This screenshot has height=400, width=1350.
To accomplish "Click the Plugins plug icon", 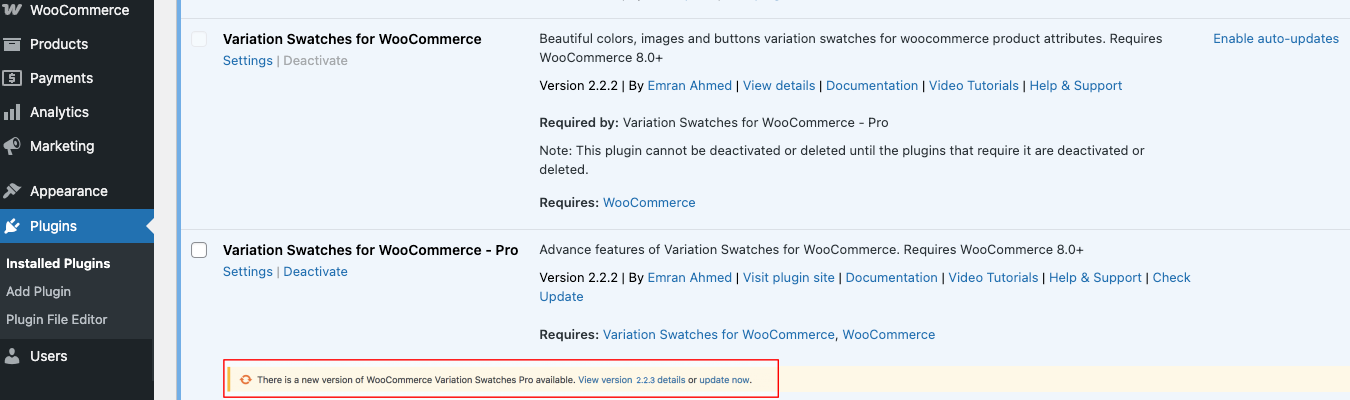I will tap(12, 226).
